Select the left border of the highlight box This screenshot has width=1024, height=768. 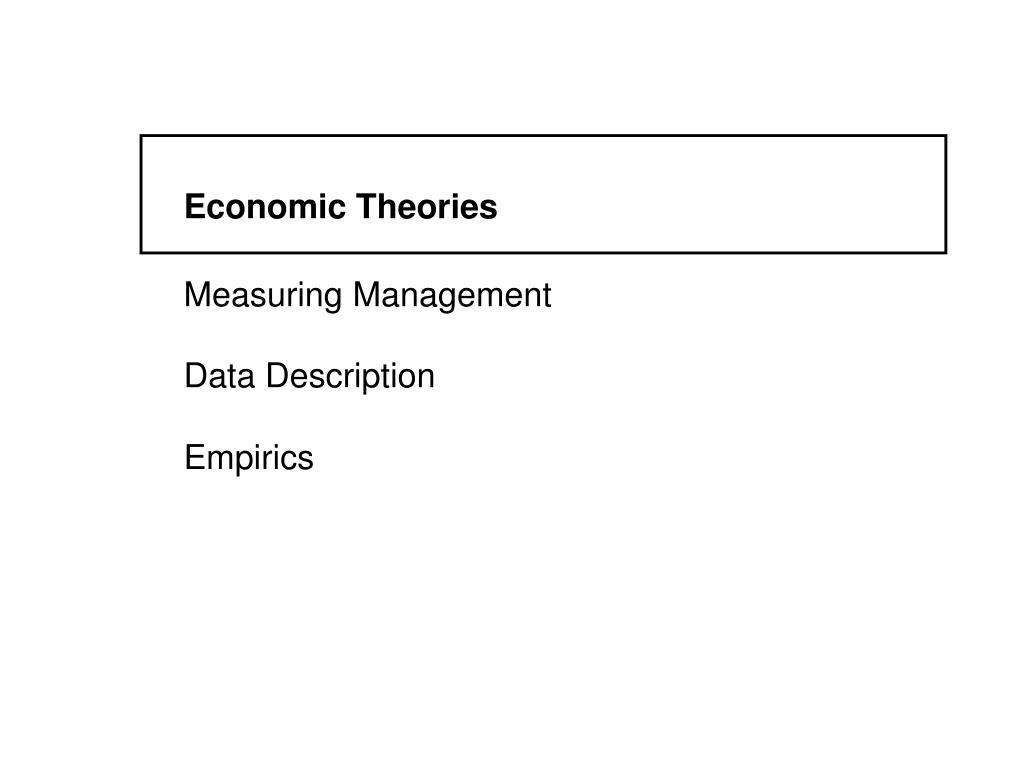coord(141,194)
